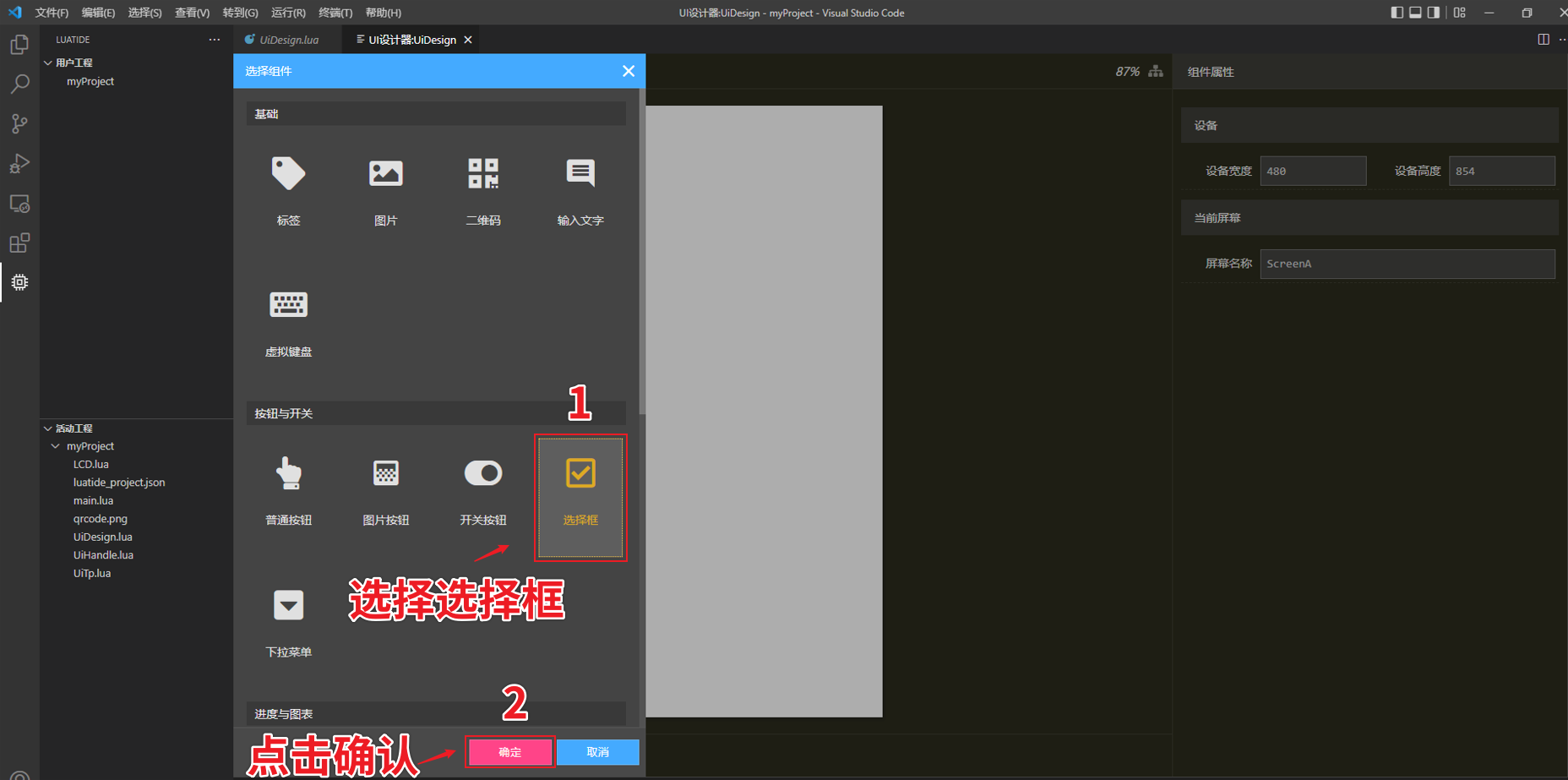The width and height of the screenshot is (1568, 780).
Task: Click the dialog's vertical scrollbar
Action: pos(642,252)
